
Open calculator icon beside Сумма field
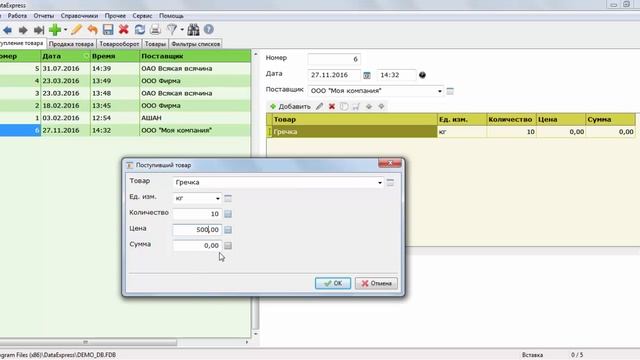pos(228,245)
